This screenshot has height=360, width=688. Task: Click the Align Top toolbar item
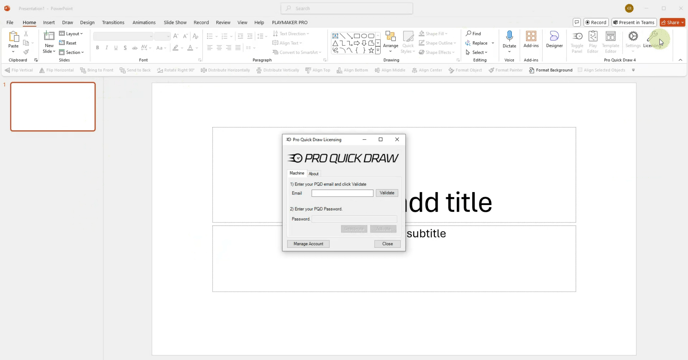point(318,70)
